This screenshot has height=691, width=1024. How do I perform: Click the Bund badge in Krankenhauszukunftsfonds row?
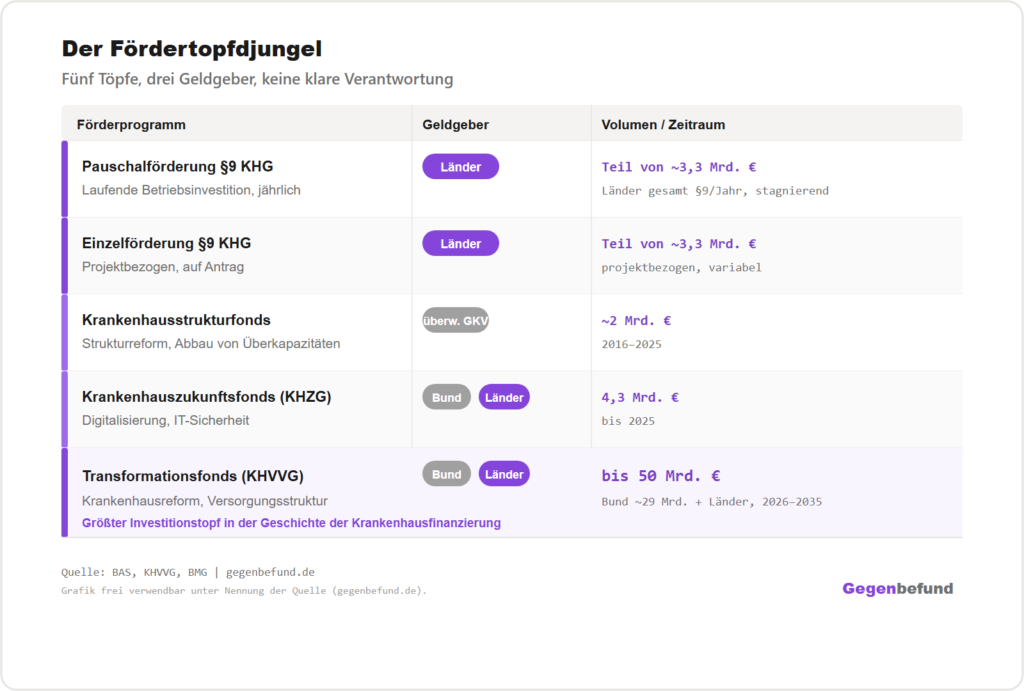447,397
